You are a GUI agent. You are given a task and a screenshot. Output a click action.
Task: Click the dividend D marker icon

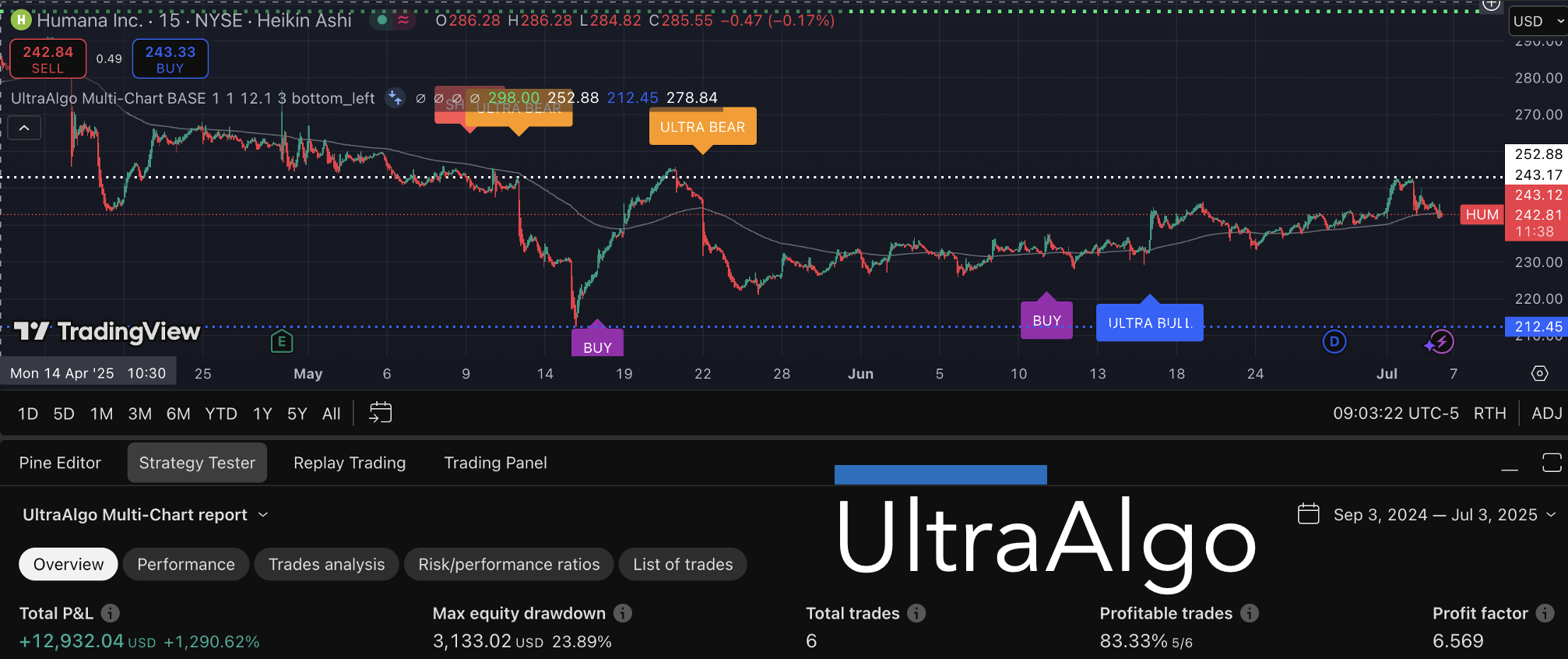(x=1334, y=341)
